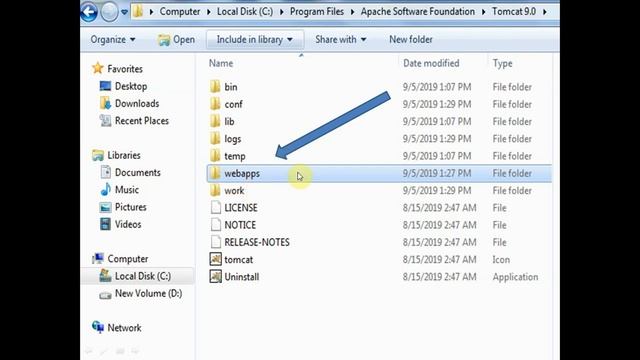Select Computer in the navigation pane
640x360 pixels.
click(128, 259)
